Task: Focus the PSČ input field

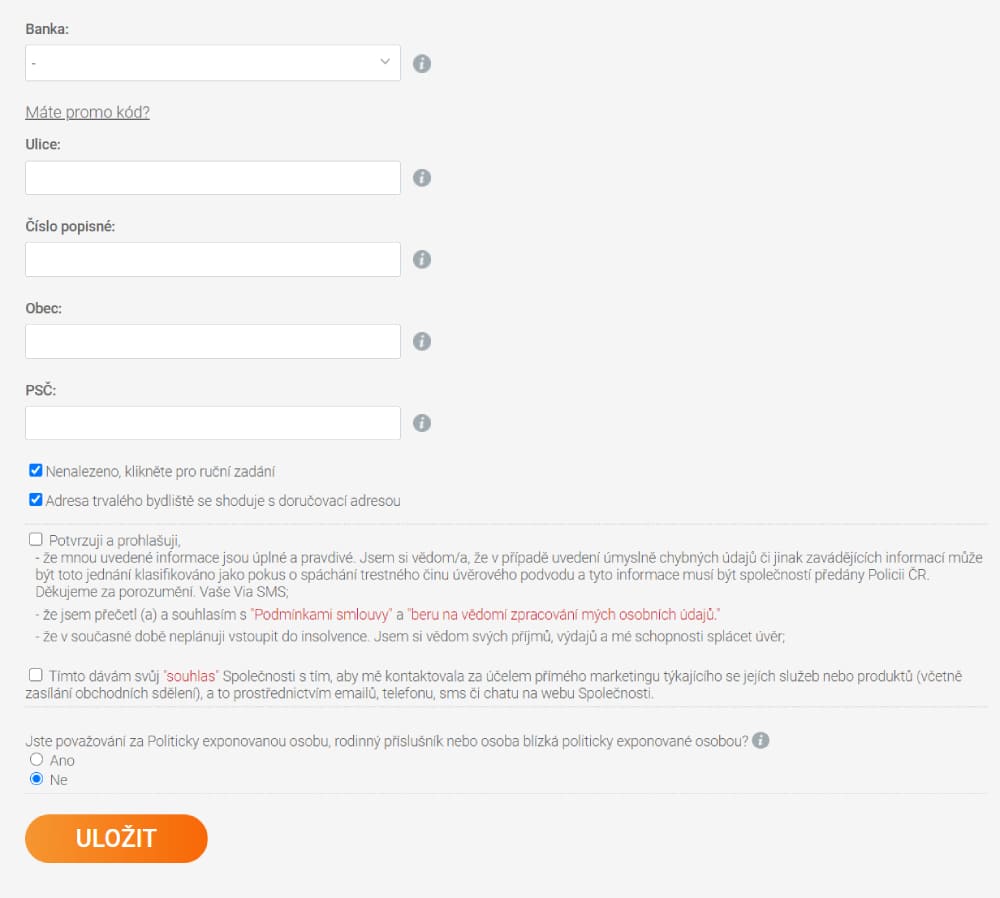Action: tap(213, 423)
